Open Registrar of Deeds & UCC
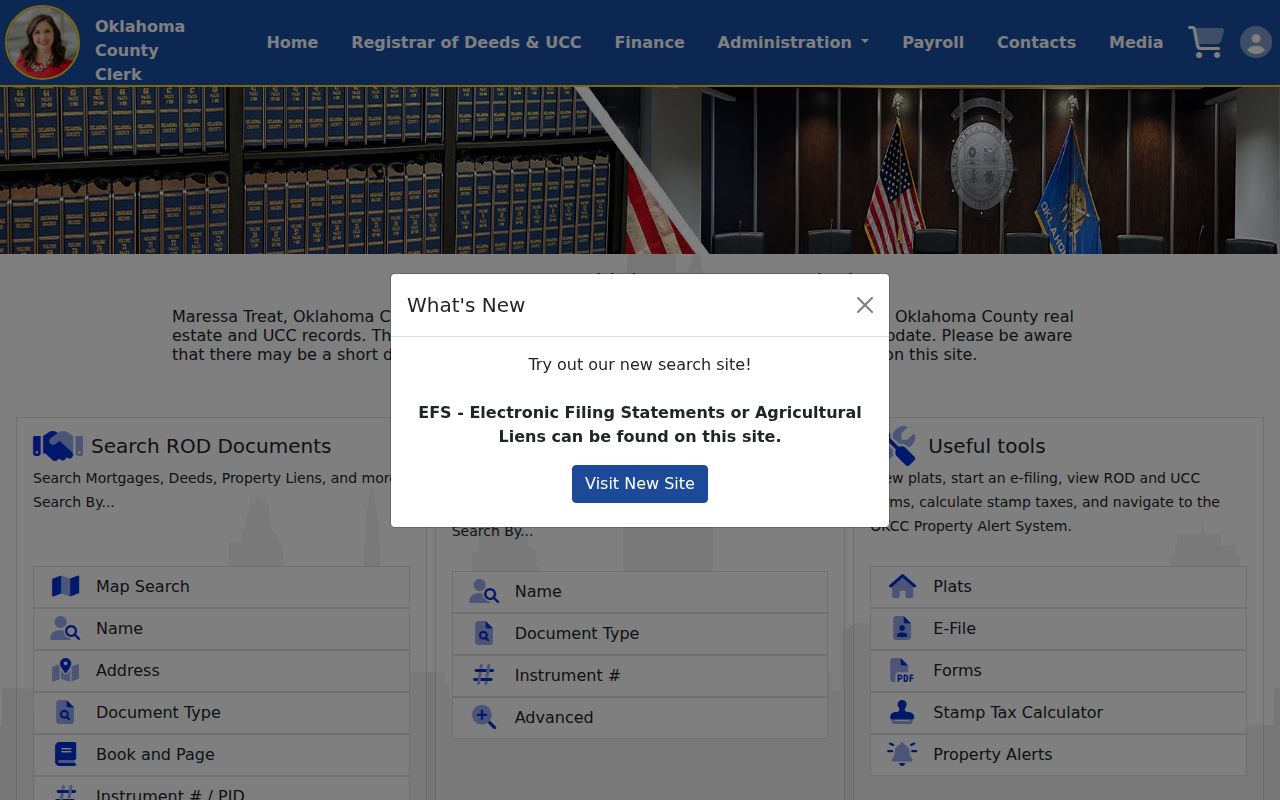This screenshot has height=800, width=1280. click(x=466, y=42)
